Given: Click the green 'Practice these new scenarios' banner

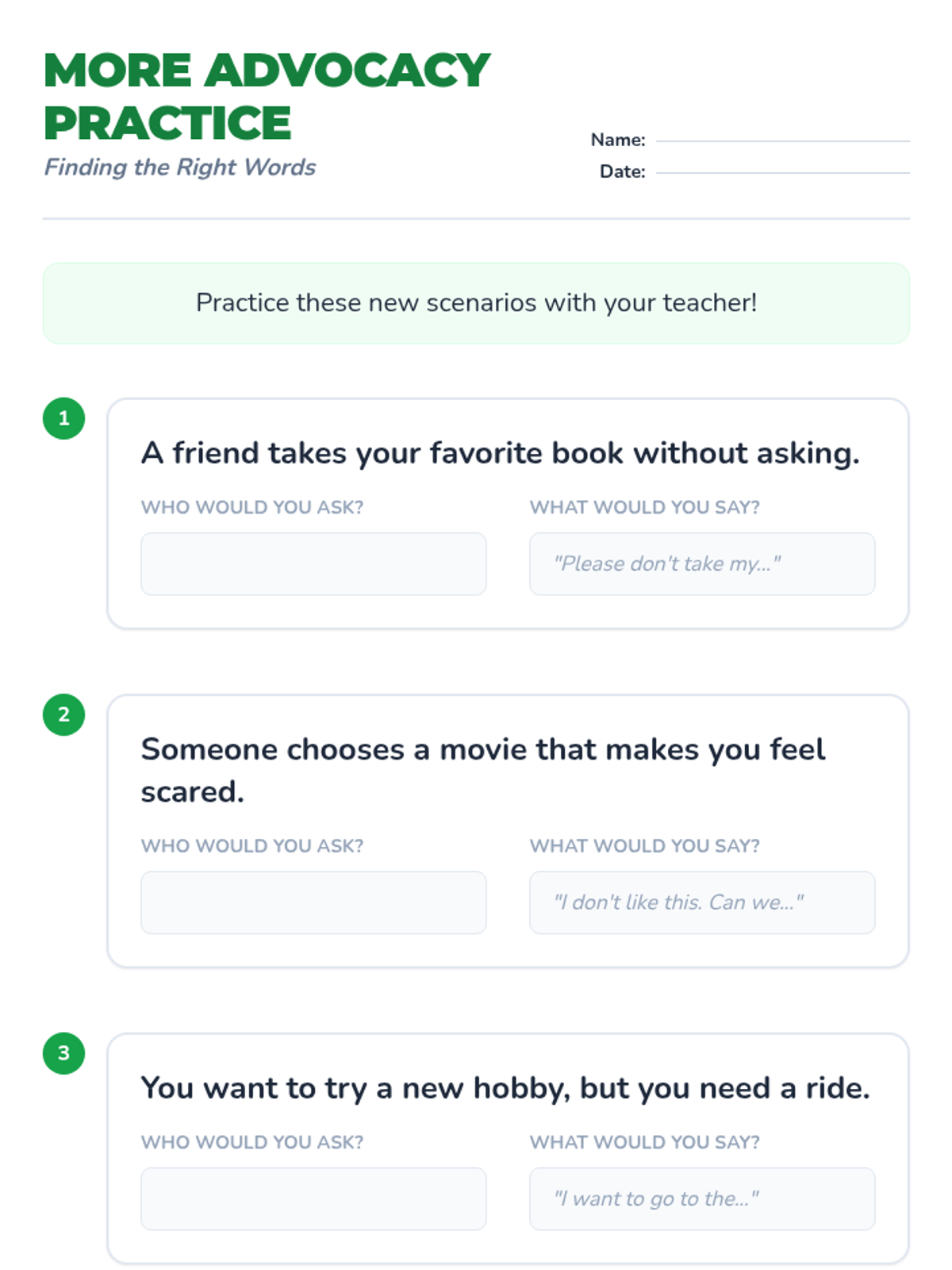Looking at the screenshot, I should [476, 303].
